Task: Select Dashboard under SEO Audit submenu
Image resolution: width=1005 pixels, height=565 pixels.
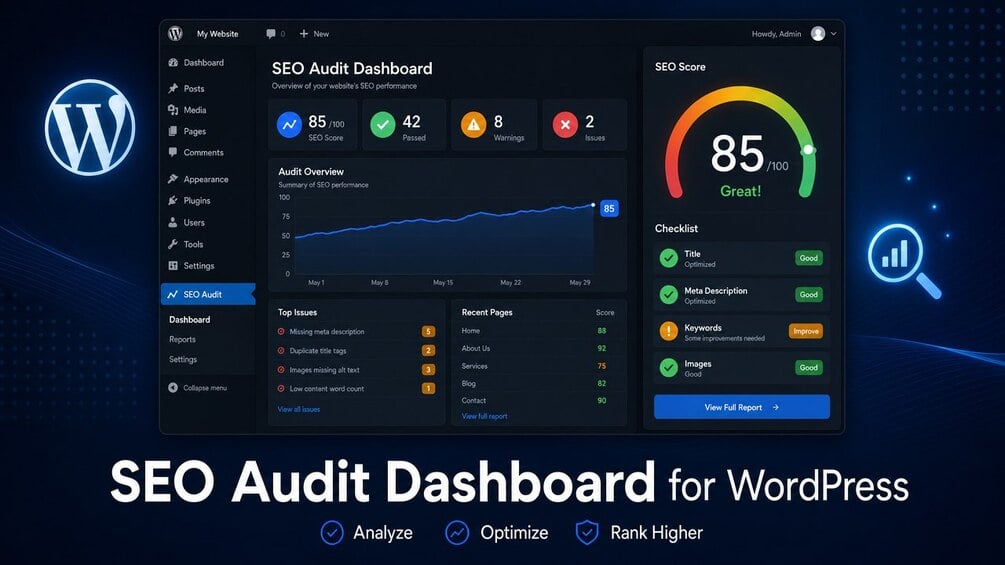Action: click(190, 320)
